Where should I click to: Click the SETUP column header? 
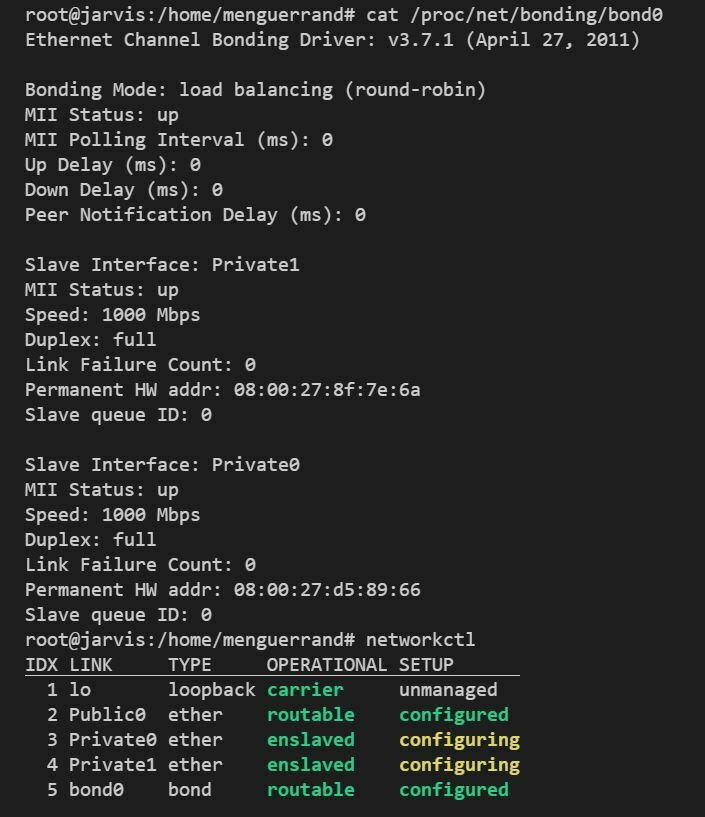426,665
